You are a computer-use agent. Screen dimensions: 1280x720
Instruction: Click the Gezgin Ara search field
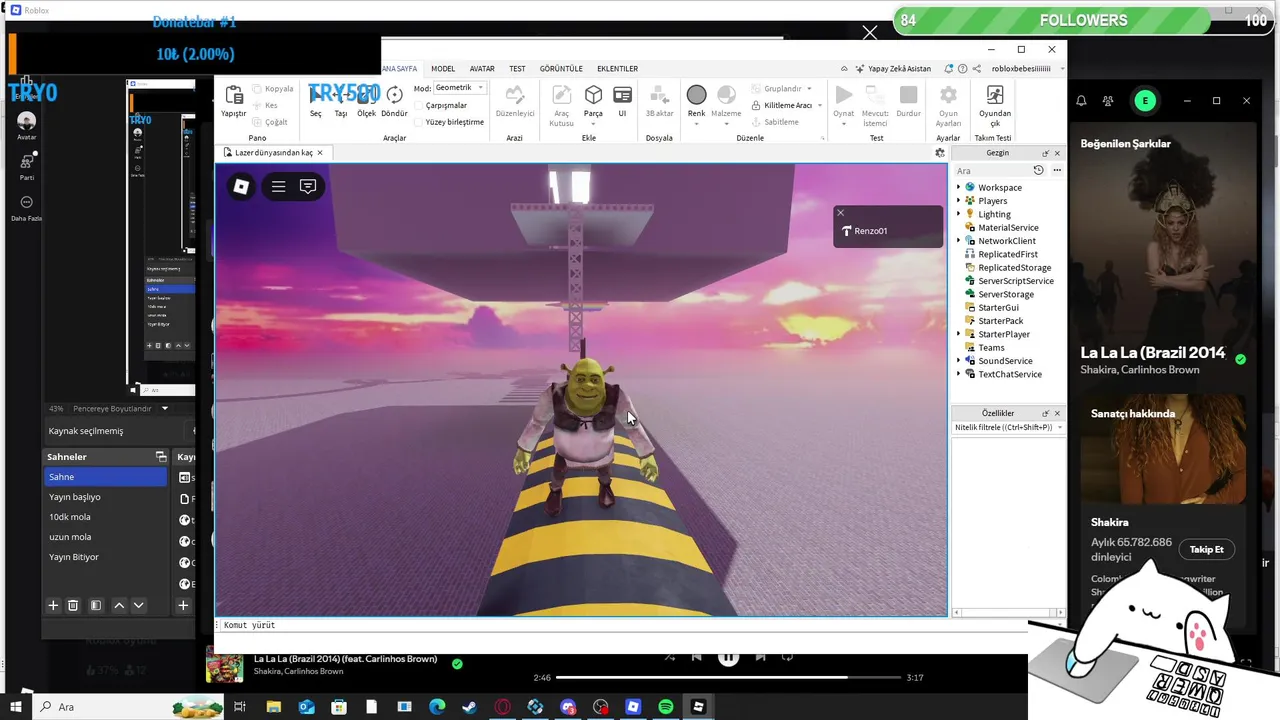[992, 171]
